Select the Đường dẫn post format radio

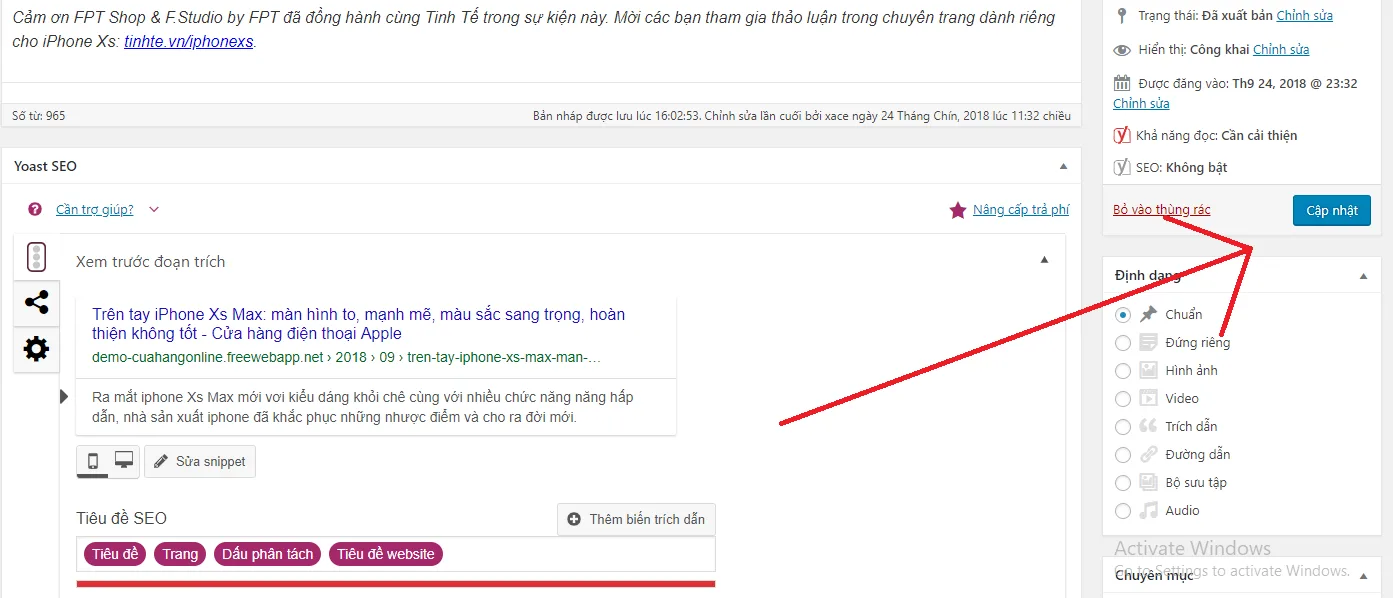1123,455
